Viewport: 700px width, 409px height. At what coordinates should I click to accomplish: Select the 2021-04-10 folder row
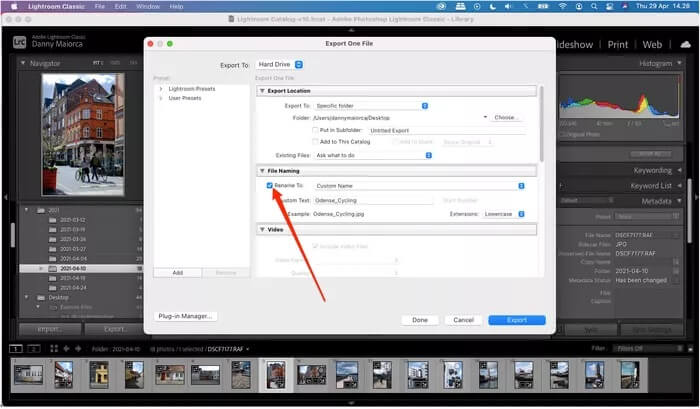[81, 269]
